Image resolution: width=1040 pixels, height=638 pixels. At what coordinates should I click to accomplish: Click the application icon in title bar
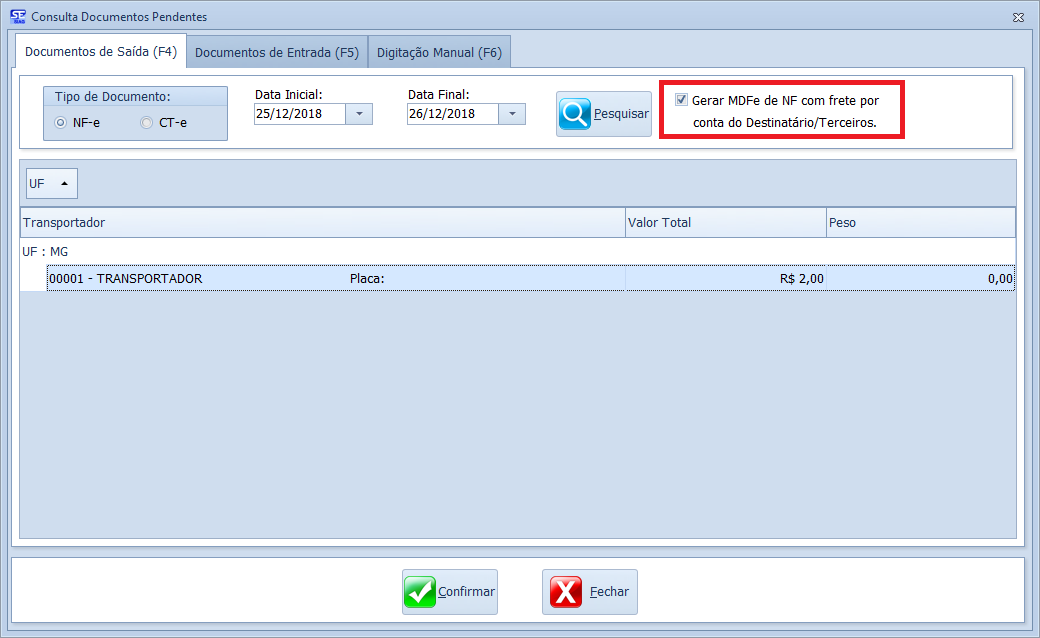[x=17, y=17]
